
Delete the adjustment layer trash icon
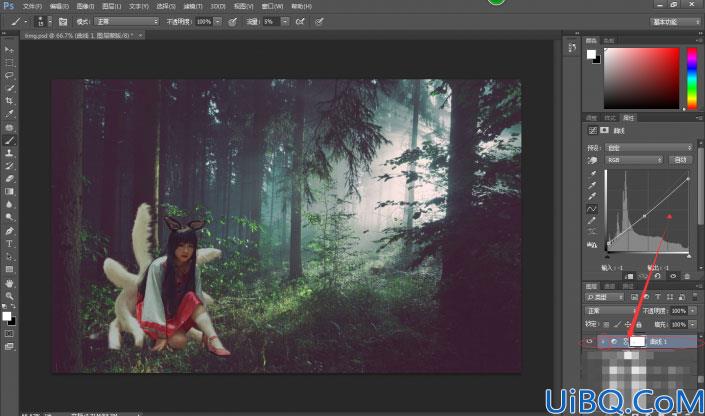687,276
